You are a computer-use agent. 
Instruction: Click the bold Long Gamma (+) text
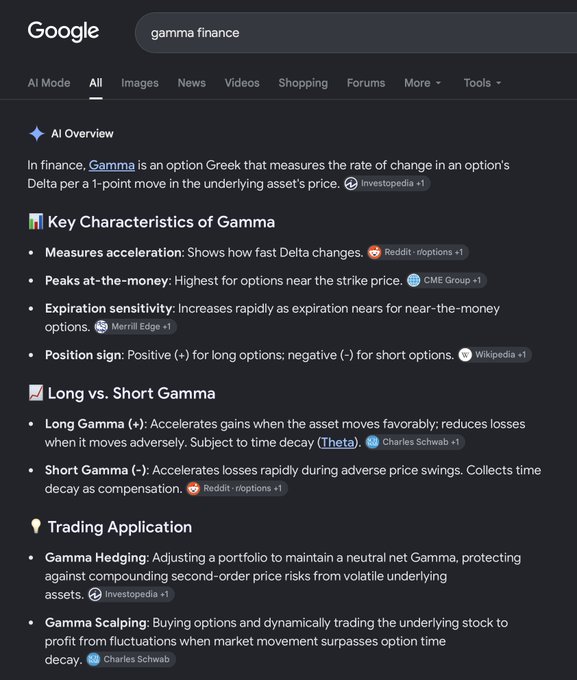pyautogui.click(x=96, y=424)
